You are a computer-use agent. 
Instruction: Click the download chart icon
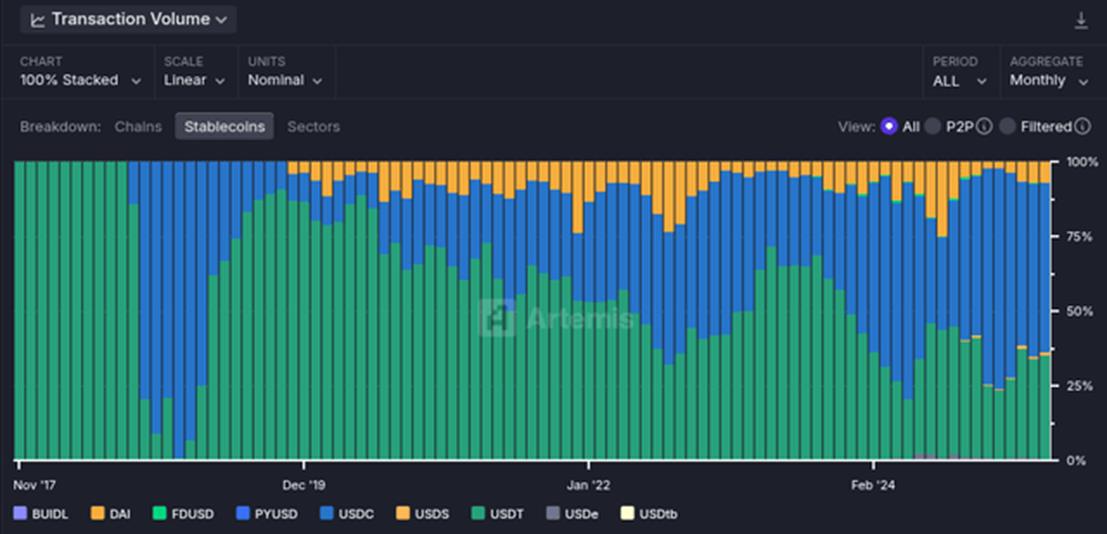[1080, 20]
